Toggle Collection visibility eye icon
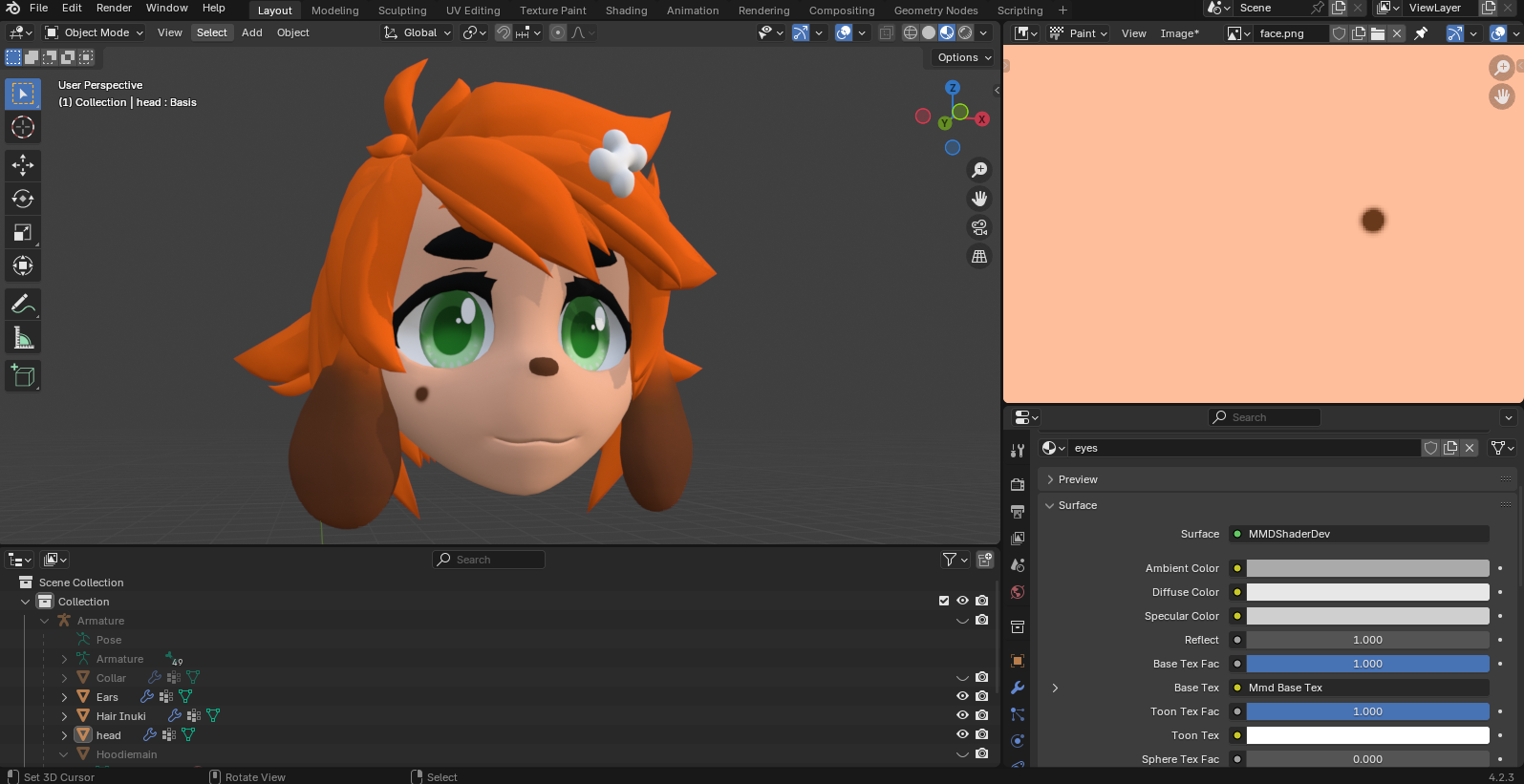The image size is (1524, 784). [962, 601]
